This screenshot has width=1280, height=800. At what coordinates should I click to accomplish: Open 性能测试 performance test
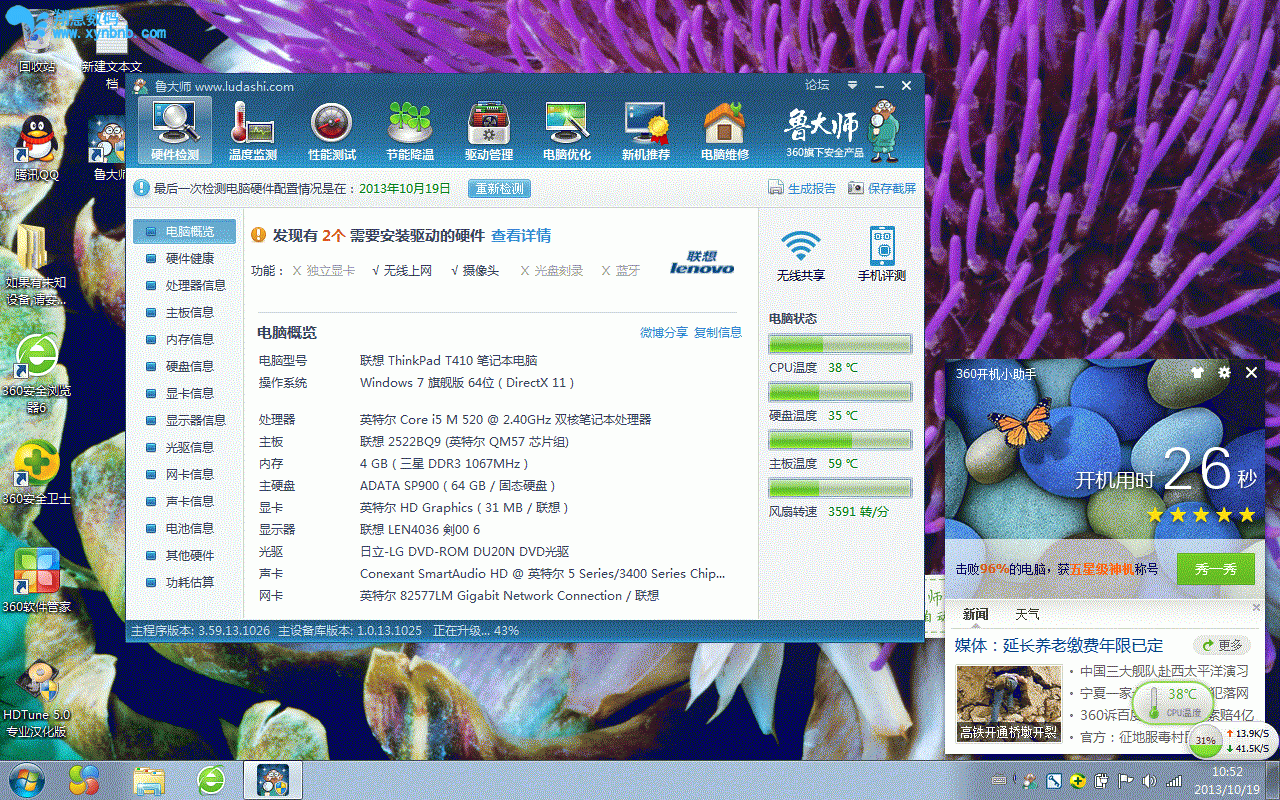click(332, 130)
